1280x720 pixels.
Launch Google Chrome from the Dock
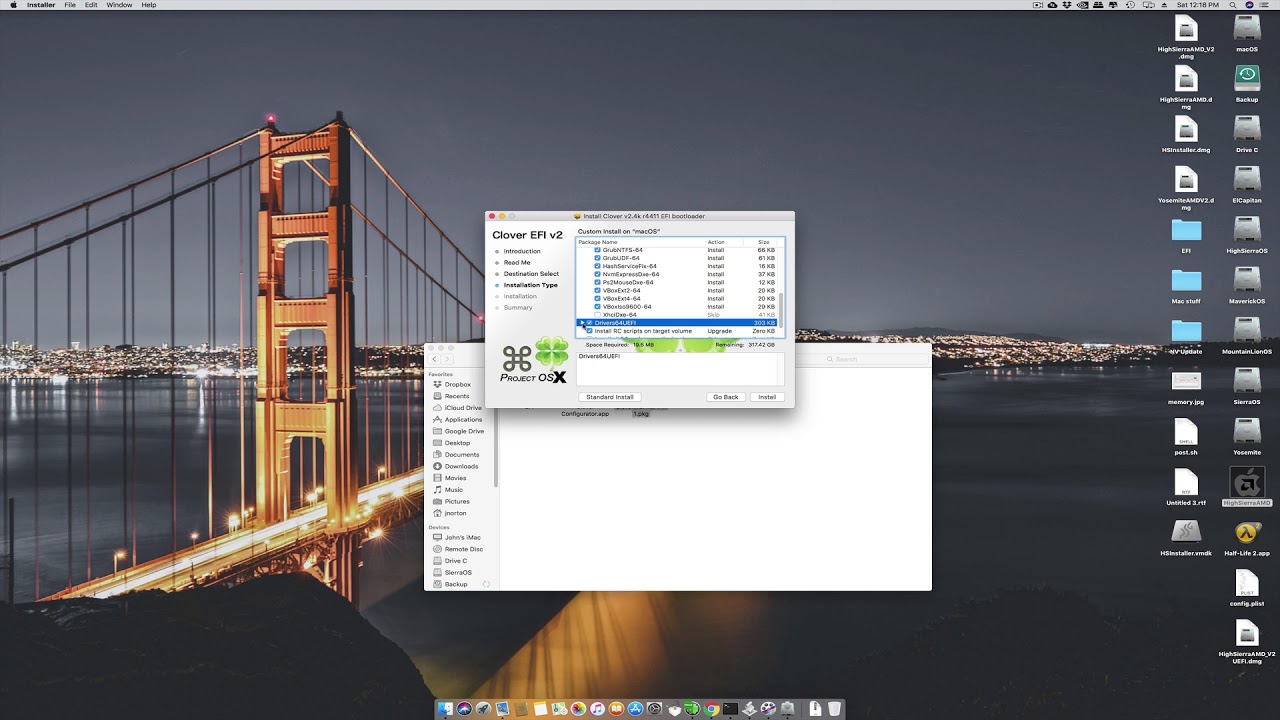(x=711, y=709)
